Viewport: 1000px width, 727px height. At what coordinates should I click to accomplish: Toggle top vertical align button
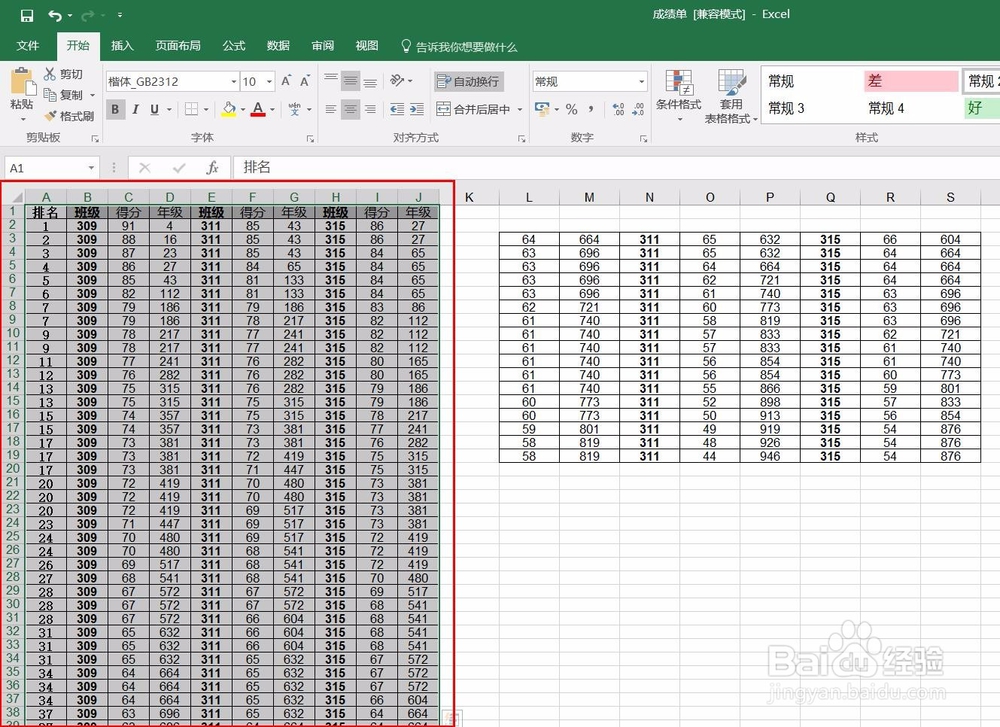330,80
